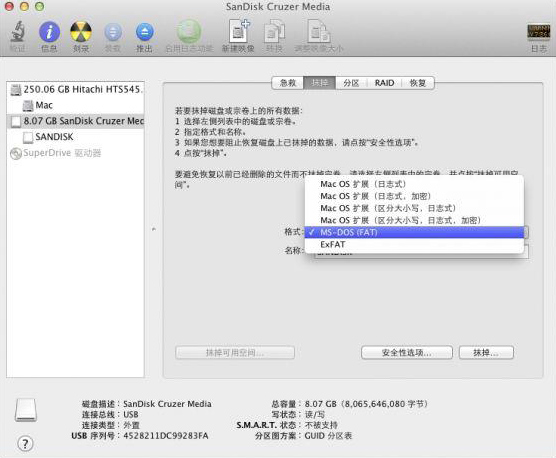Screen dimensions: 556x458
Task: Click the USB serial number 4528211DC99283FA
Action: coord(166,436)
